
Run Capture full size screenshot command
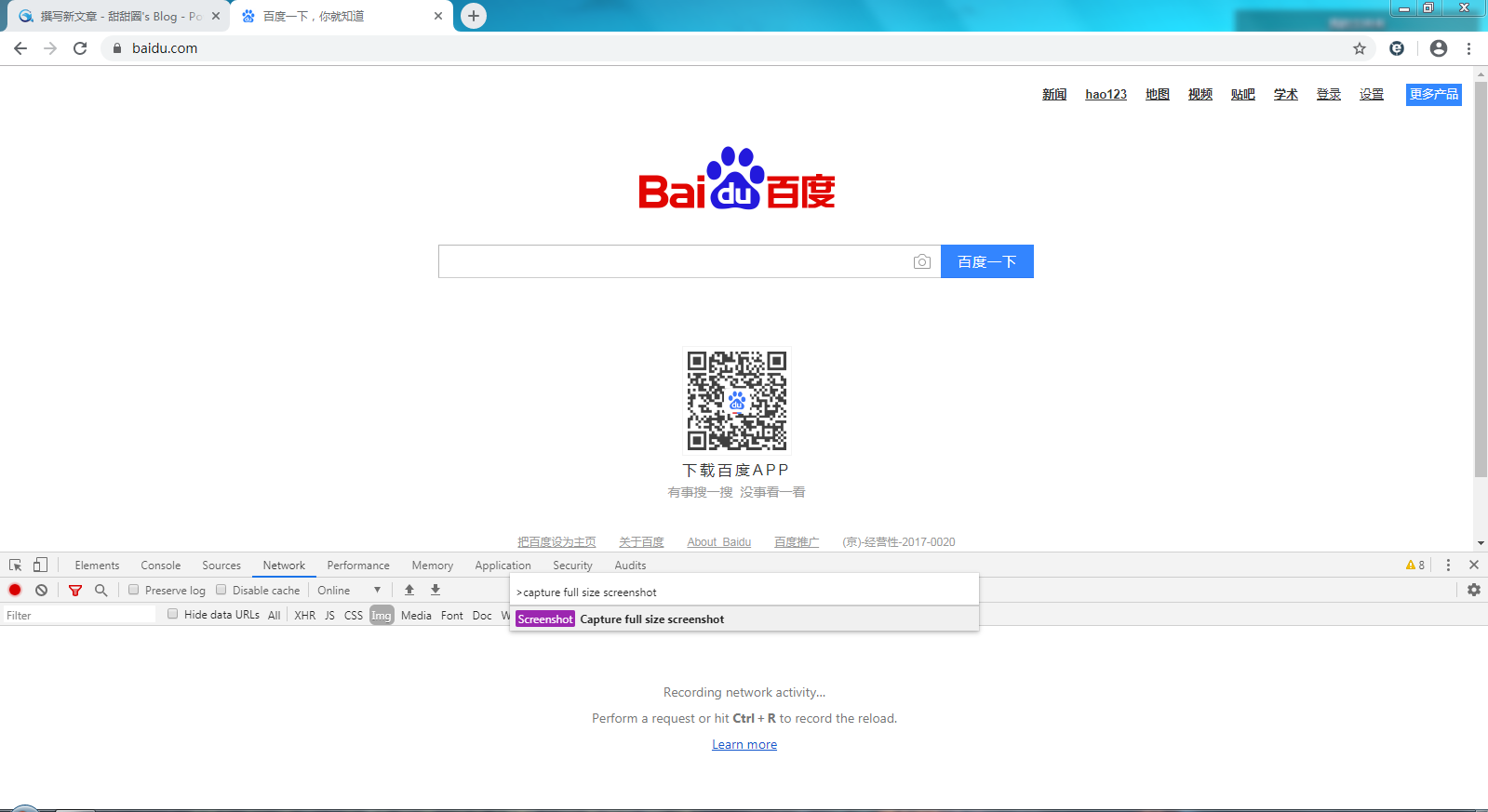(744, 619)
